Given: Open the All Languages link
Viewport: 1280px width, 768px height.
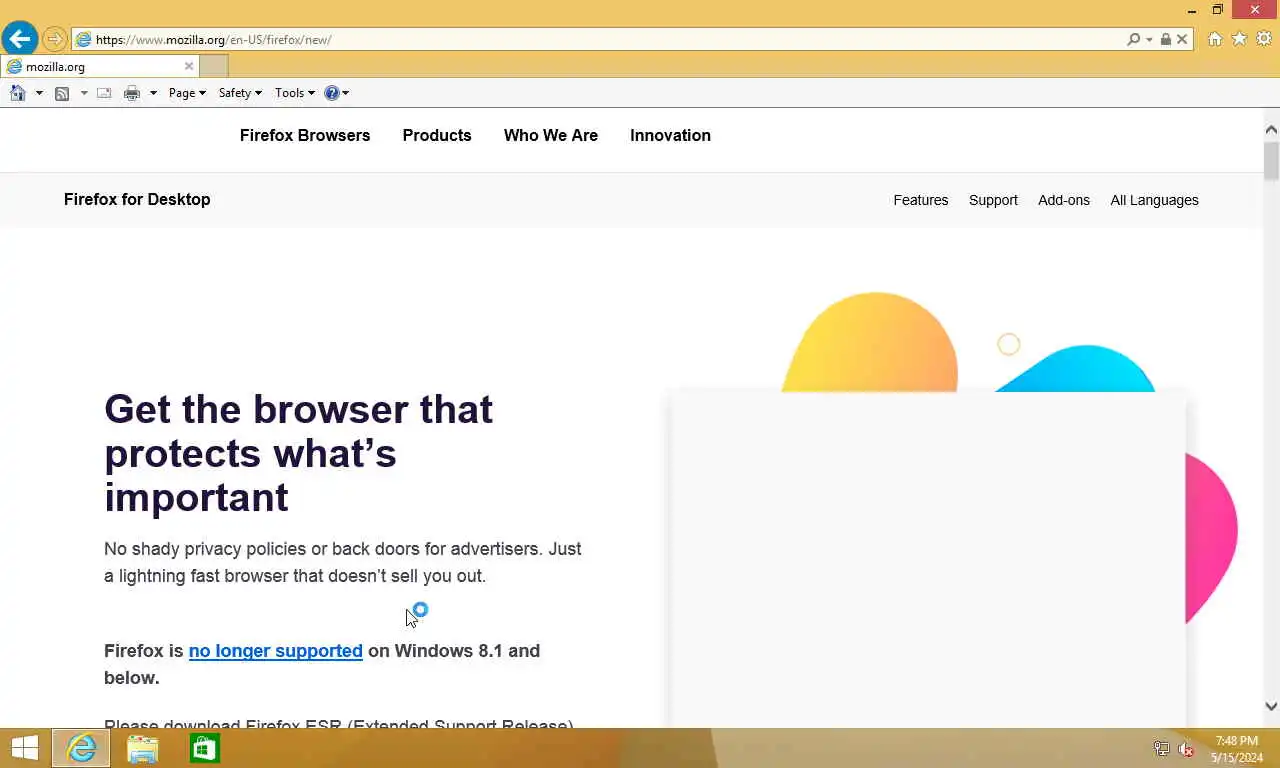Looking at the screenshot, I should pos(1154,200).
